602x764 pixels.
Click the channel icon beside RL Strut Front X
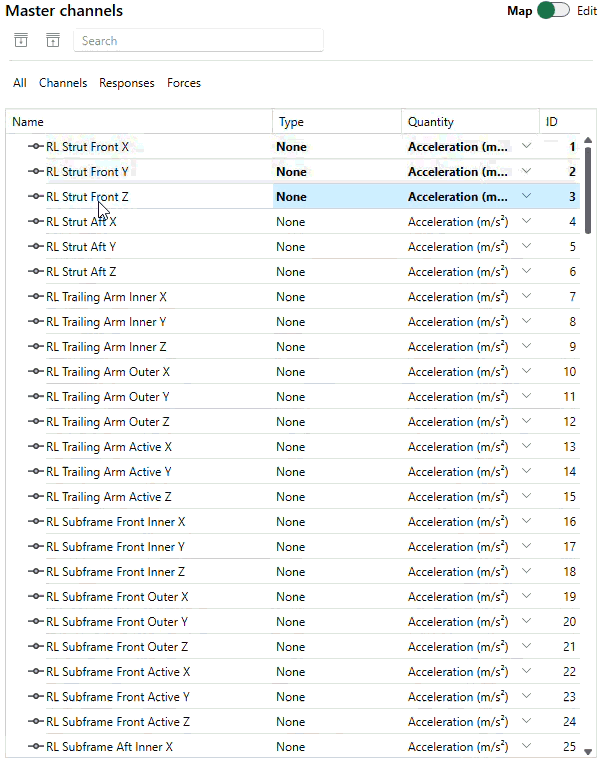pos(35,147)
